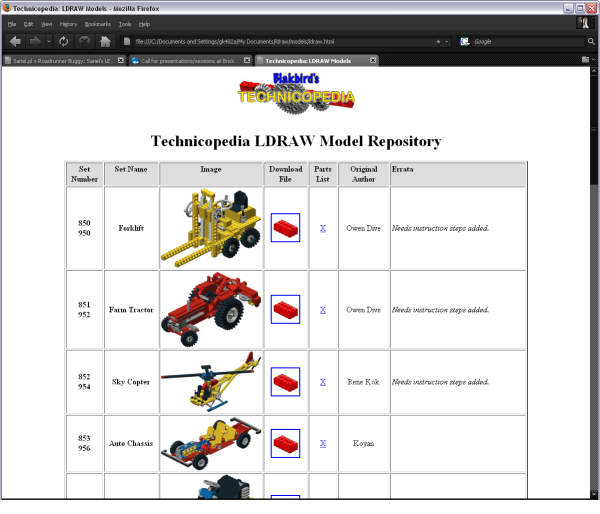Click the 'Download File' column header
The width and height of the screenshot is (600, 514).
point(285,174)
